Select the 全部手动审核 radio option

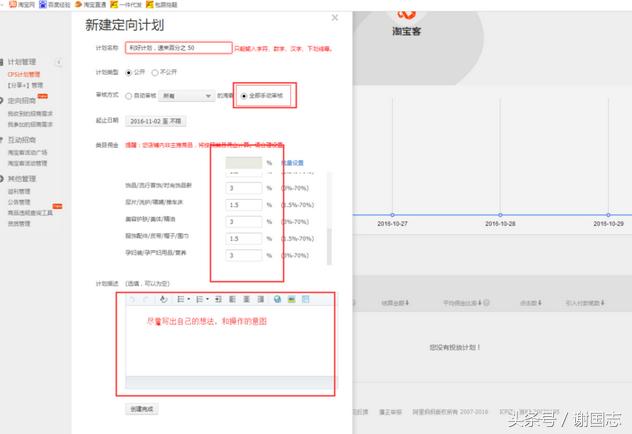point(244,96)
